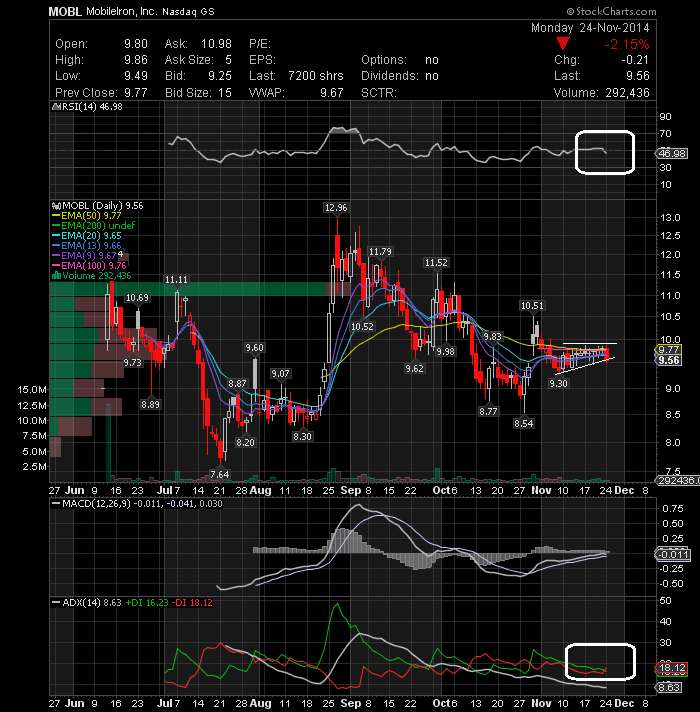Click the EMA(9) 9.67 purple legend entry

point(85,256)
